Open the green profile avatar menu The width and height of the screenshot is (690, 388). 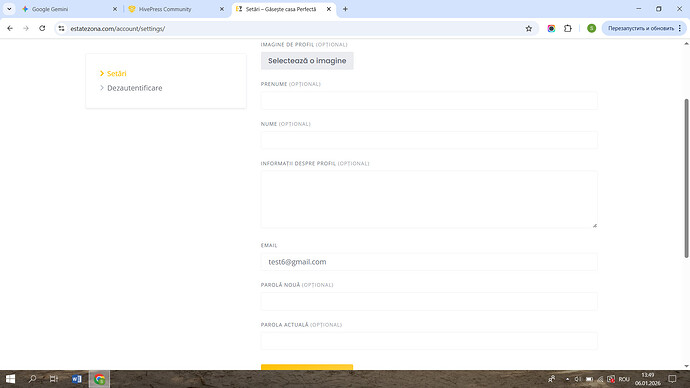(591, 28)
